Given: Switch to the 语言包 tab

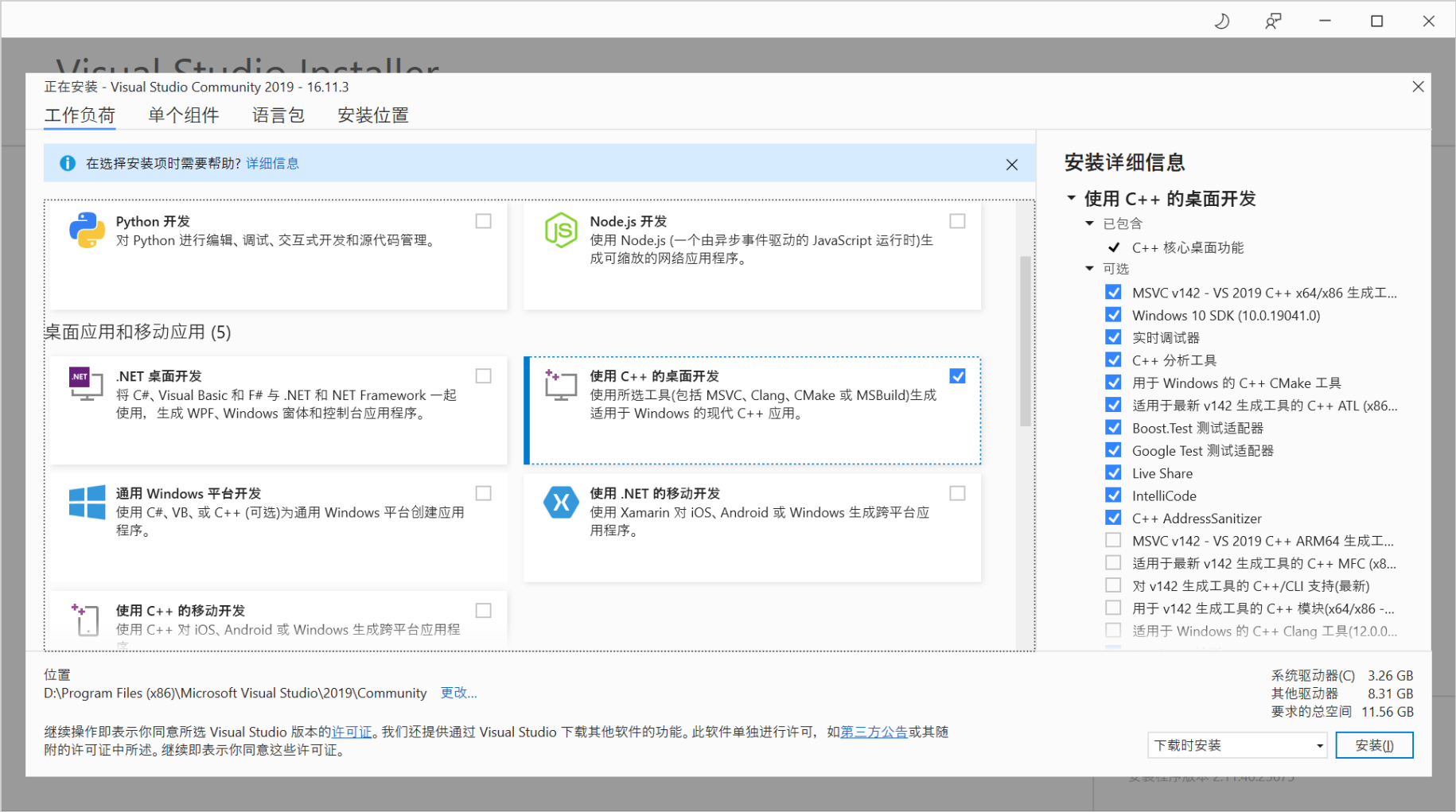Looking at the screenshot, I should (278, 115).
